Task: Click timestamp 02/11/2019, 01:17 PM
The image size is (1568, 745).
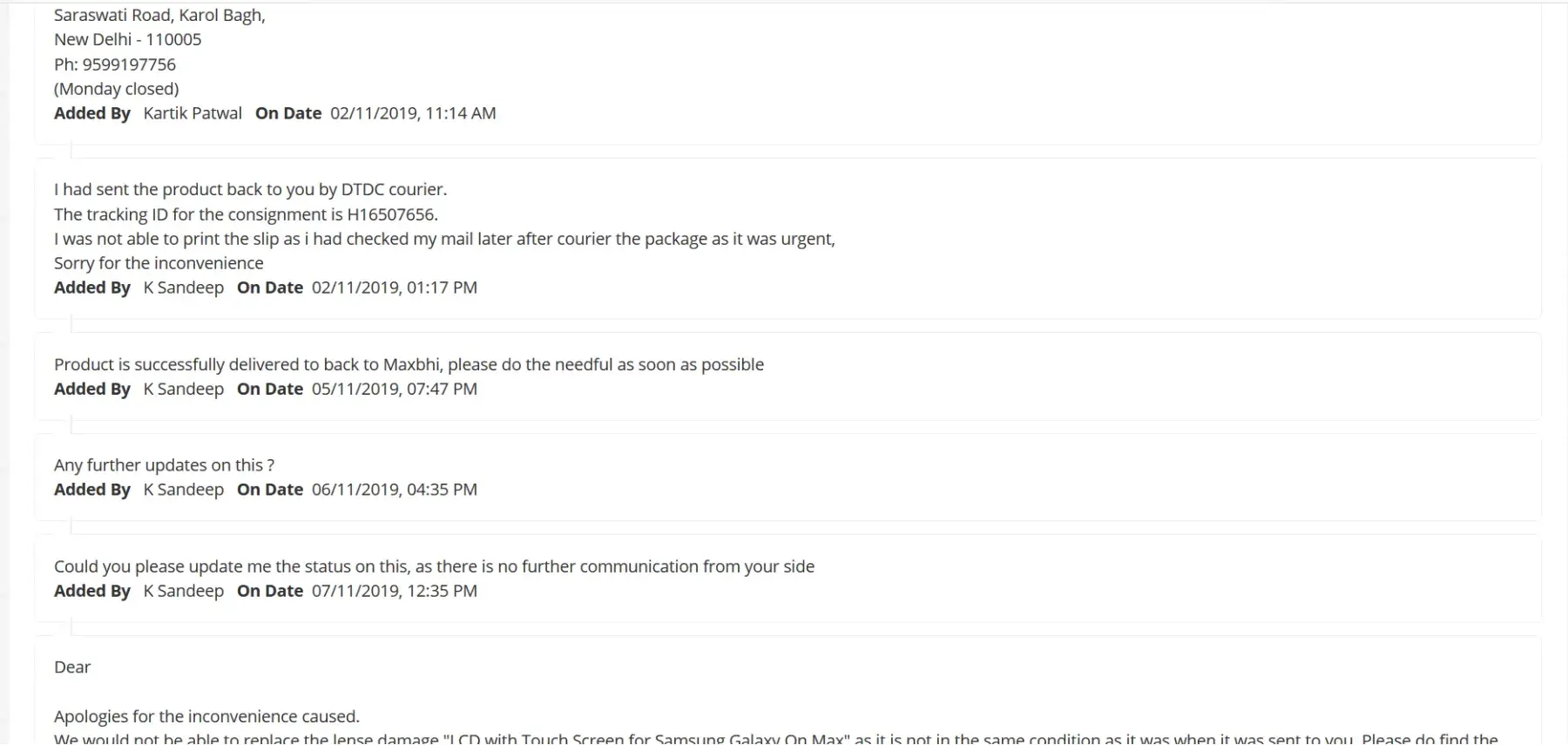Action: (394, 288)
